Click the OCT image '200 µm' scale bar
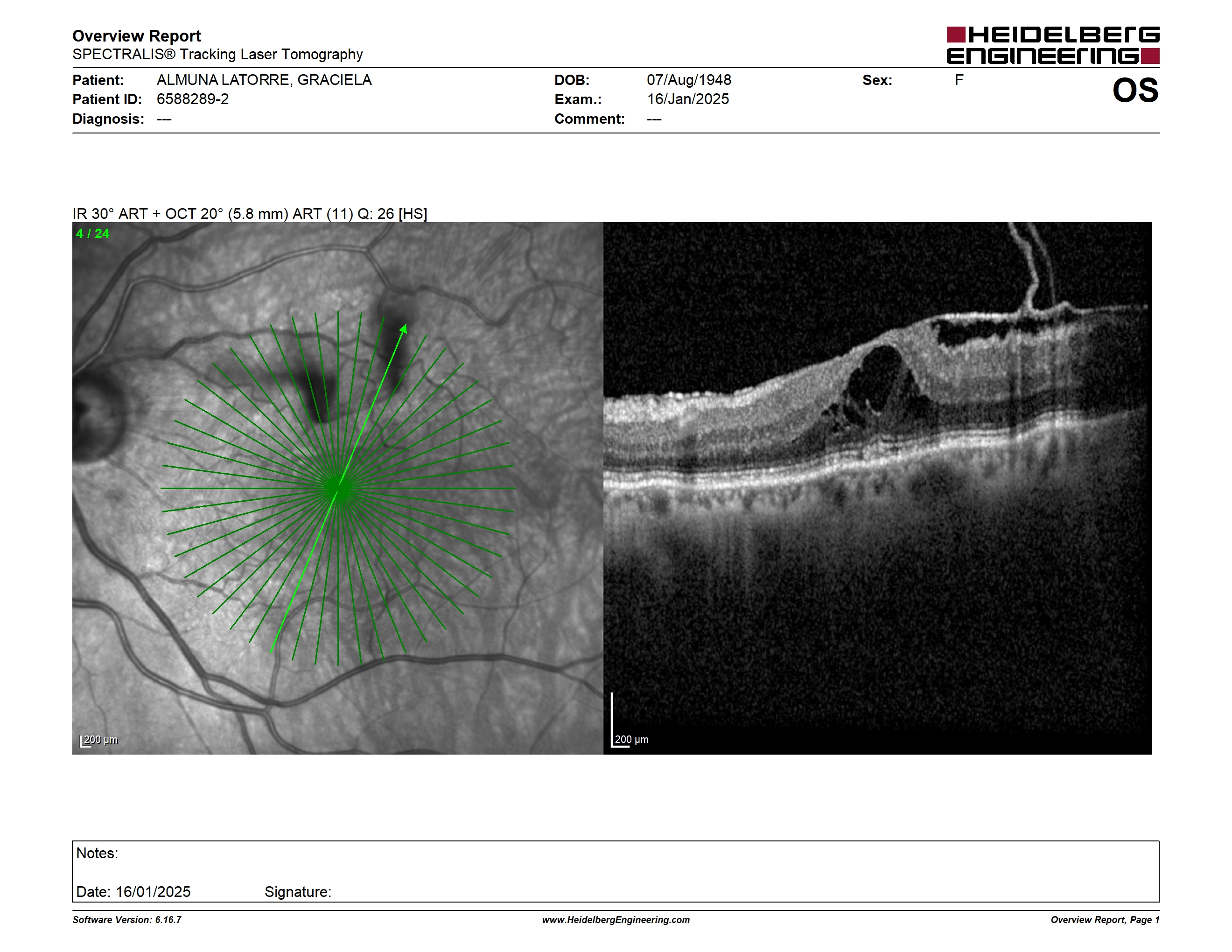 630,721
